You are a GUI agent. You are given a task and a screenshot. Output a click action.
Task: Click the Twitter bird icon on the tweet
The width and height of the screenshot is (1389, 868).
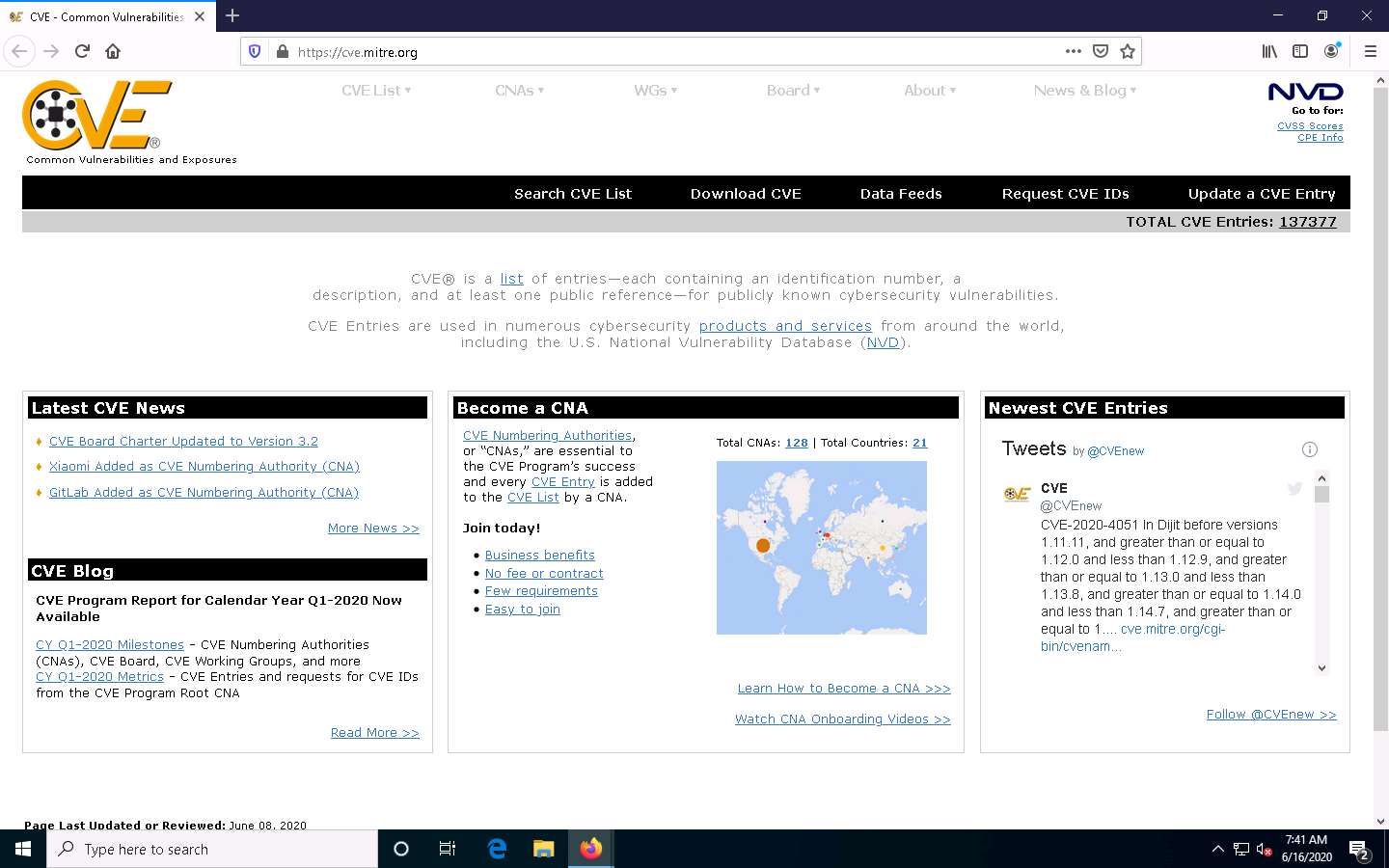tap(1294, 489)
